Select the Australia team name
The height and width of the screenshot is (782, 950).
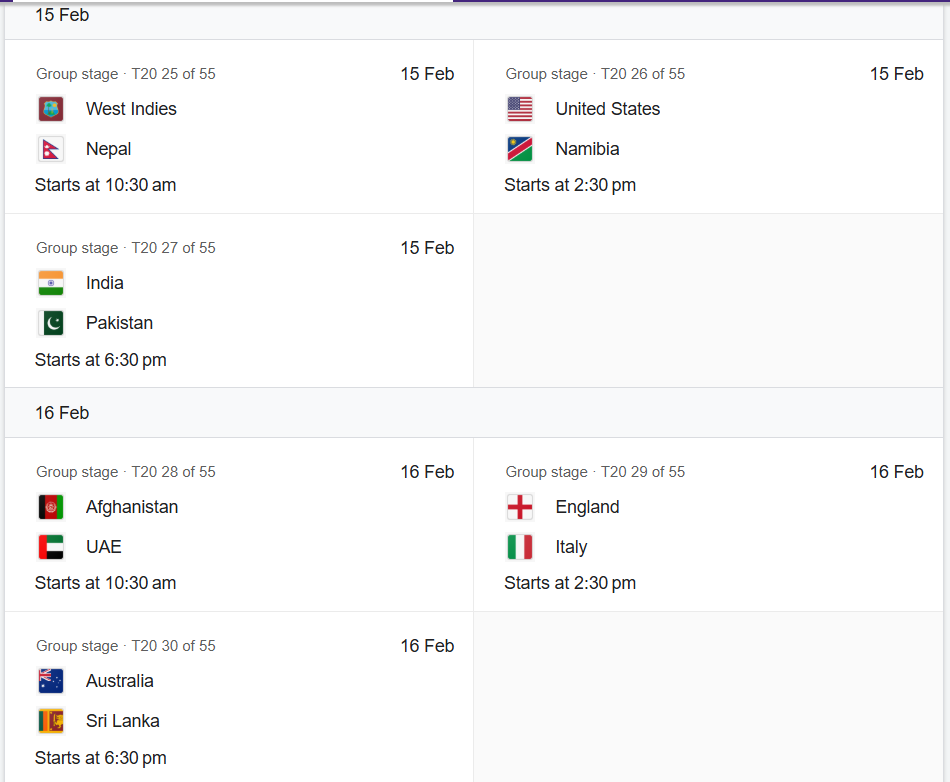pos(120,681)
